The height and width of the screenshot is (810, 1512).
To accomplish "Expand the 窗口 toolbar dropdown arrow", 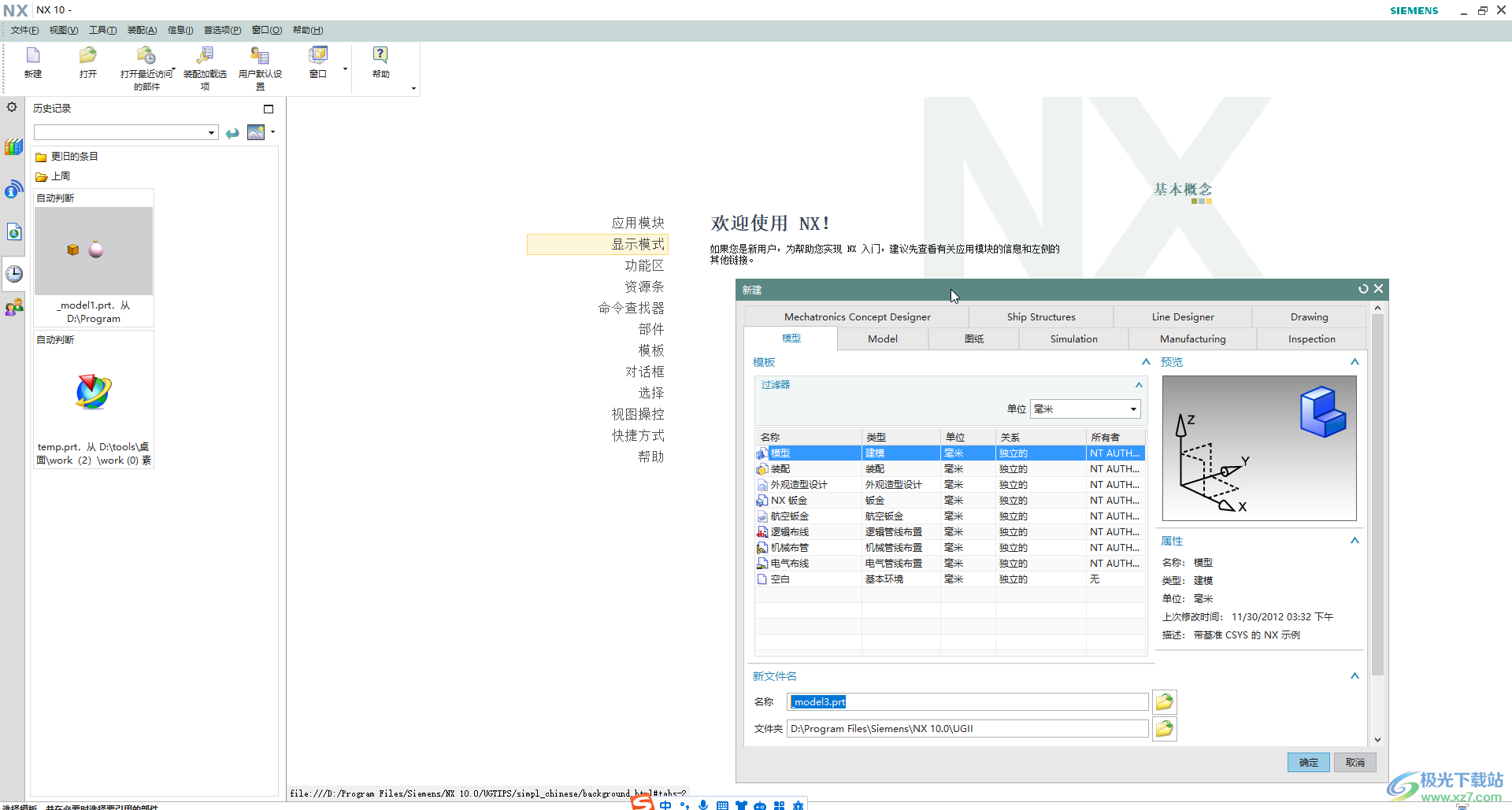I will (x=345, y=69).
